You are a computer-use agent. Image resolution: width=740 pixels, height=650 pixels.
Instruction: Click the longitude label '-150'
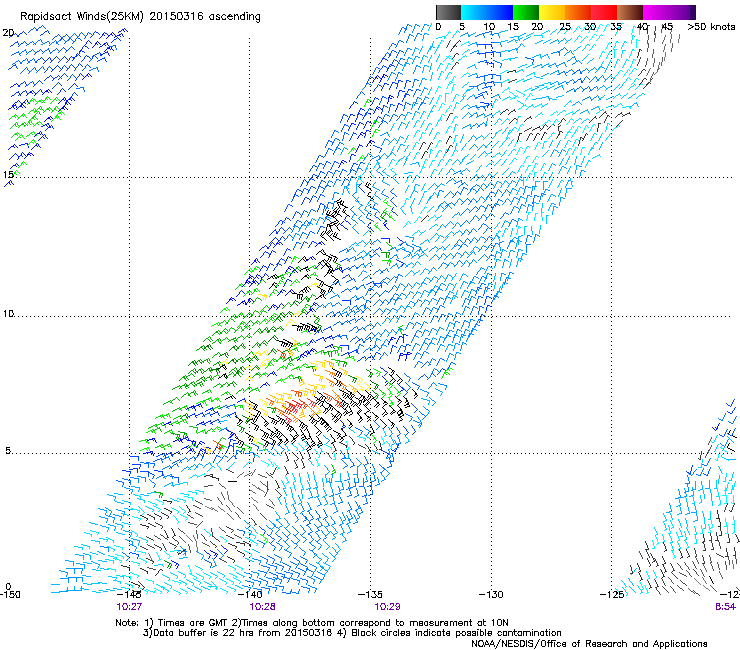click(10, 595)
